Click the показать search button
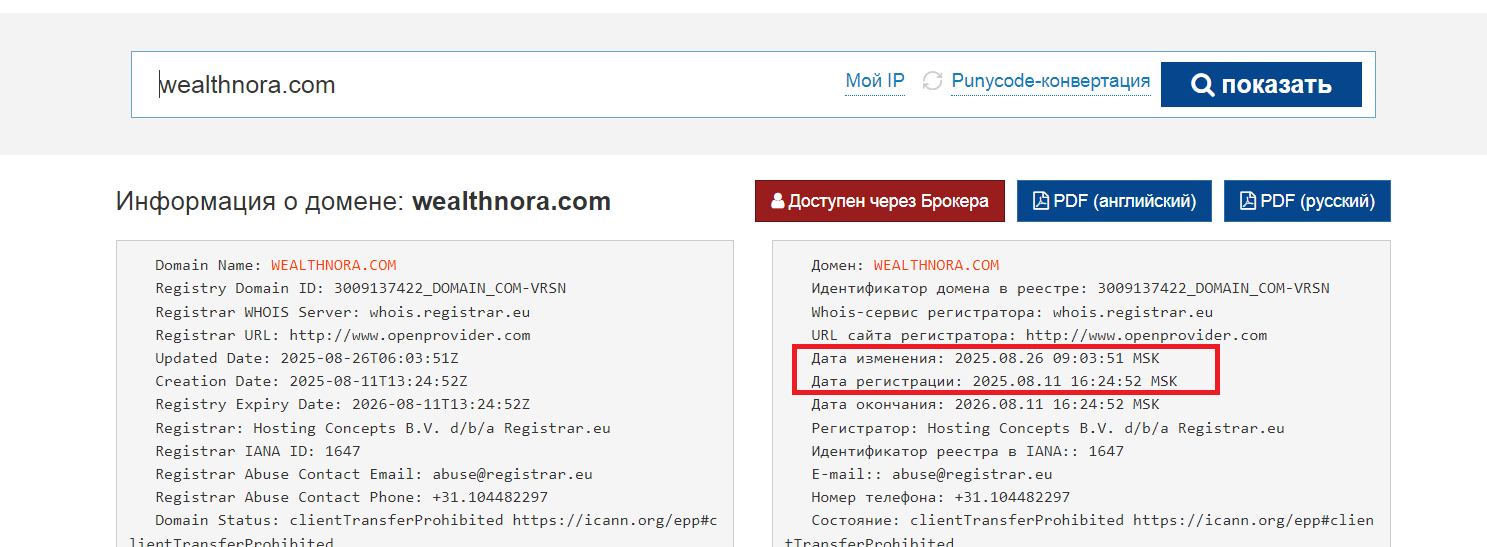Screen dimensions: 1487x547 point(1261,84)
